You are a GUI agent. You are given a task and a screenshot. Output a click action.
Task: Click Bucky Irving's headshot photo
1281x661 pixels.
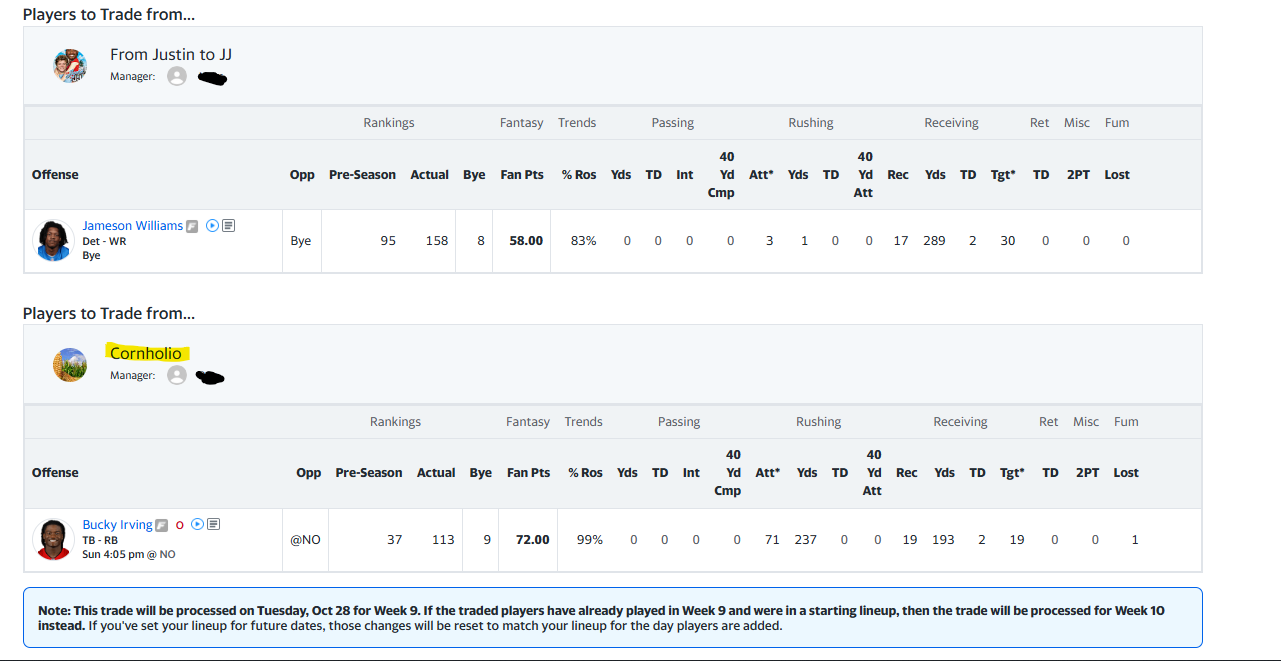(x=52, y=539)
